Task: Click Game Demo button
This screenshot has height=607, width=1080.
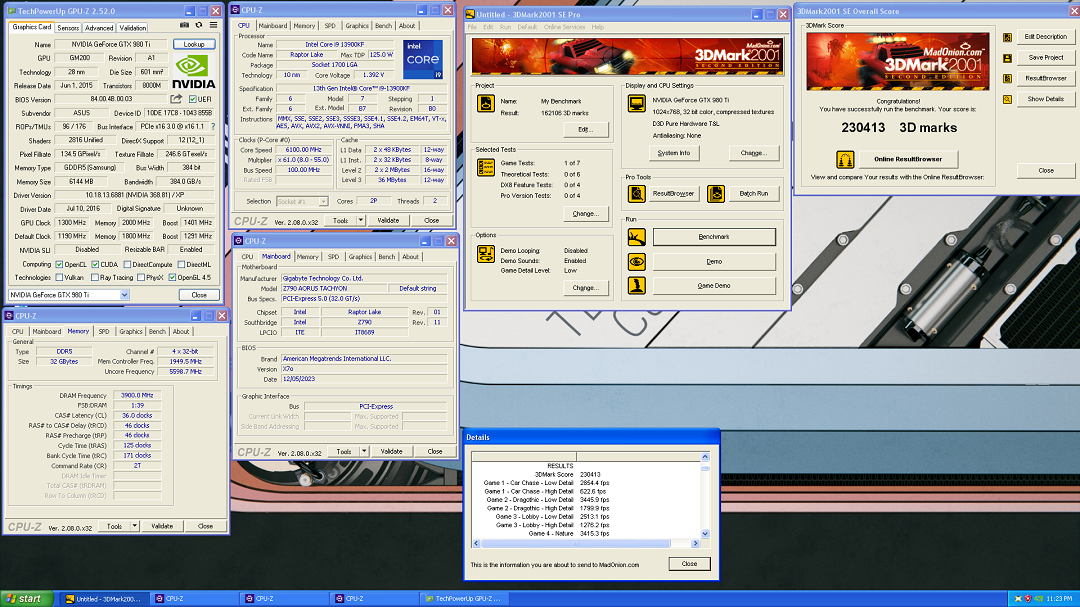Action: [714, 285]
